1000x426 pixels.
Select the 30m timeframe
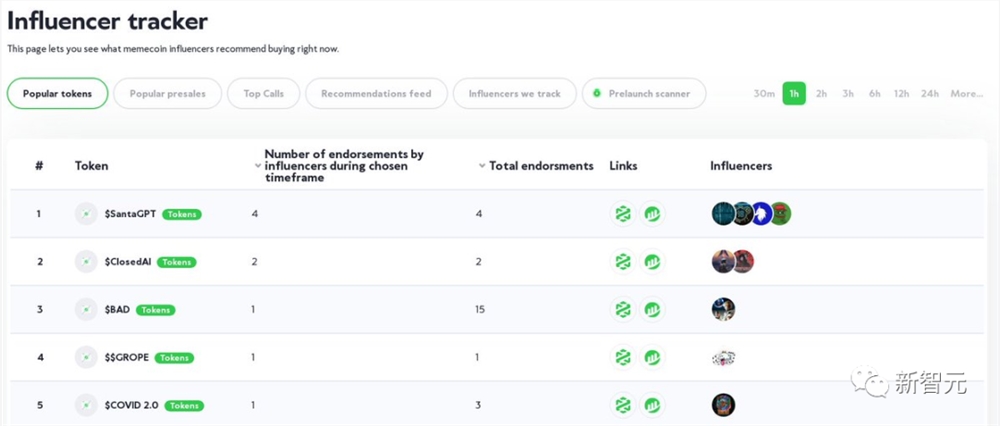tap(764, 94)
